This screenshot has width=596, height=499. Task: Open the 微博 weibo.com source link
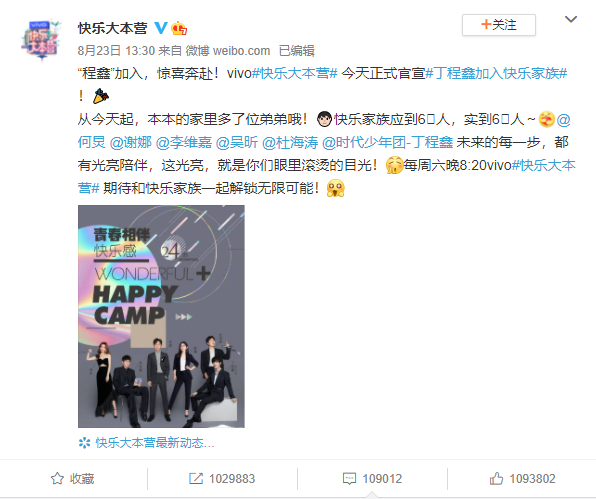[x=227, y=51]
